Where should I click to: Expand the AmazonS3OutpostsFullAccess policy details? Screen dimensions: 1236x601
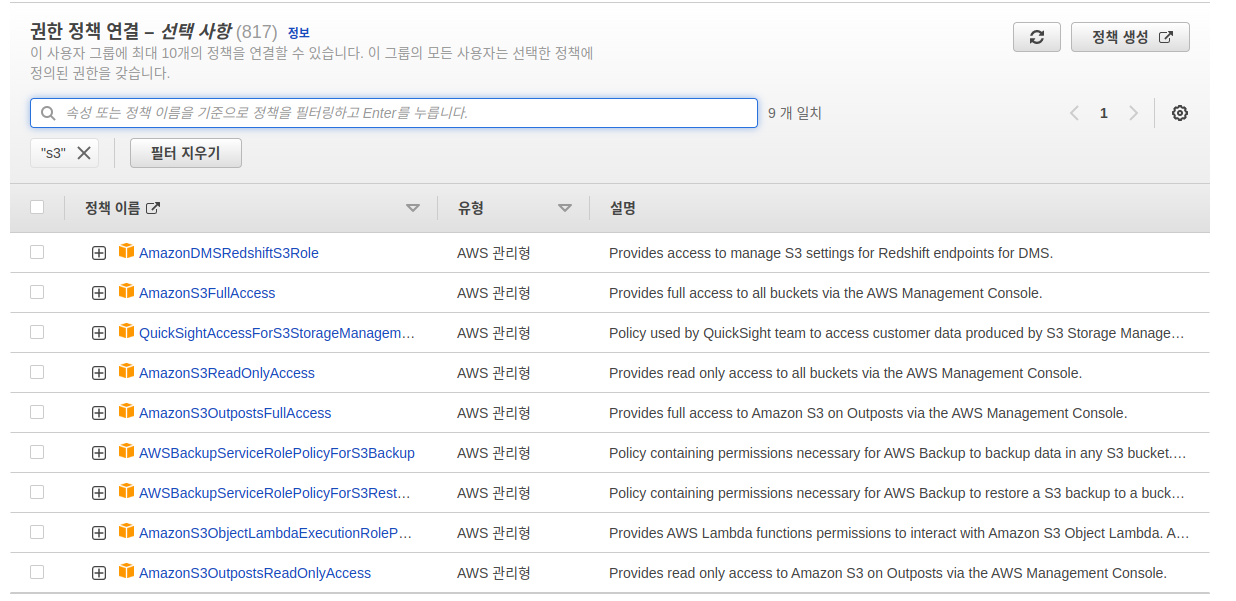pos(99,413)
